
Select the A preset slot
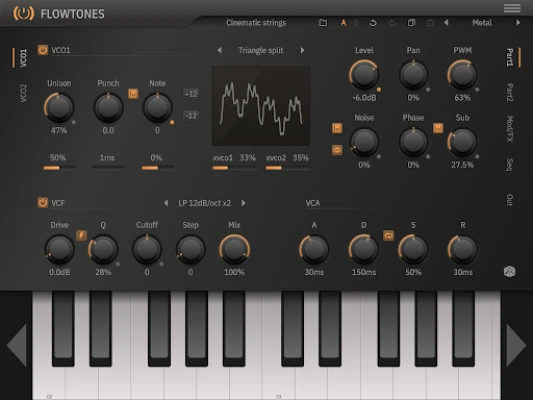343,23
